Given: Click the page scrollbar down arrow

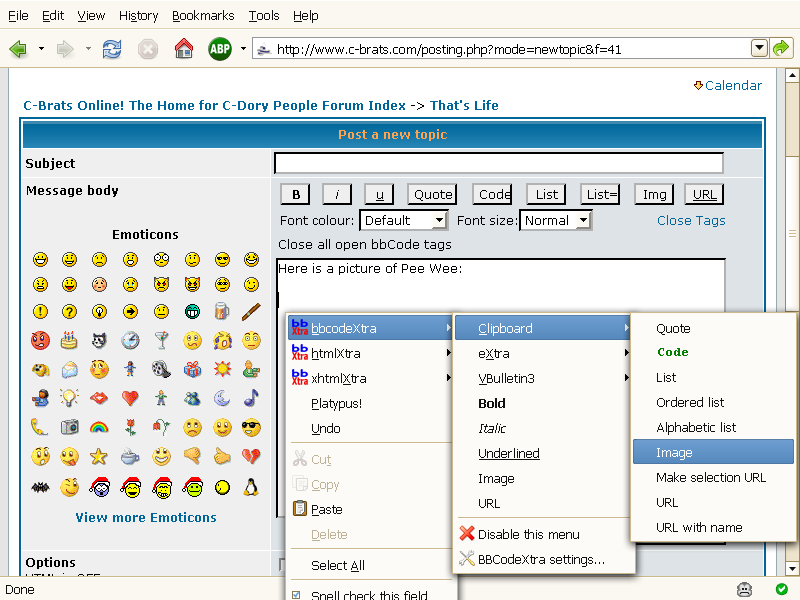Looking at the screenshot, I should coord(792,568).
